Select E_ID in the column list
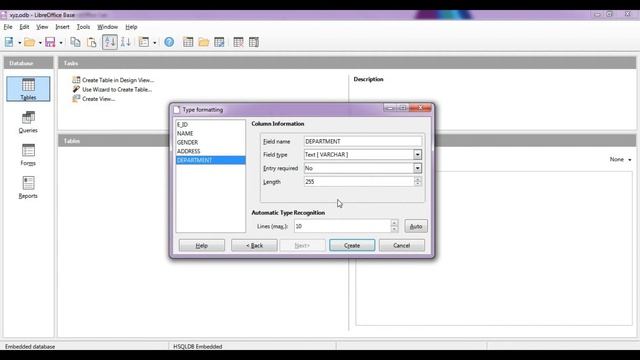 (211, 124)
